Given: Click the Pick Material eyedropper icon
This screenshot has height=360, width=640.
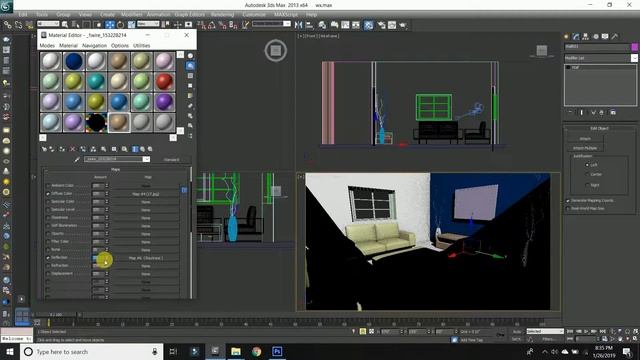Looking at the screenshot, I should (77, 159).
